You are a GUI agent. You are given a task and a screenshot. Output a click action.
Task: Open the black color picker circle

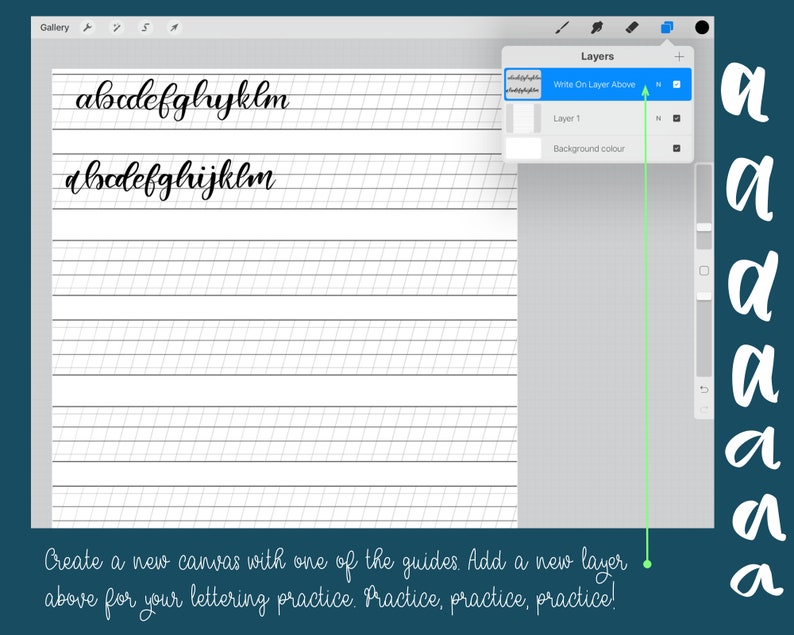coord(702,27)
